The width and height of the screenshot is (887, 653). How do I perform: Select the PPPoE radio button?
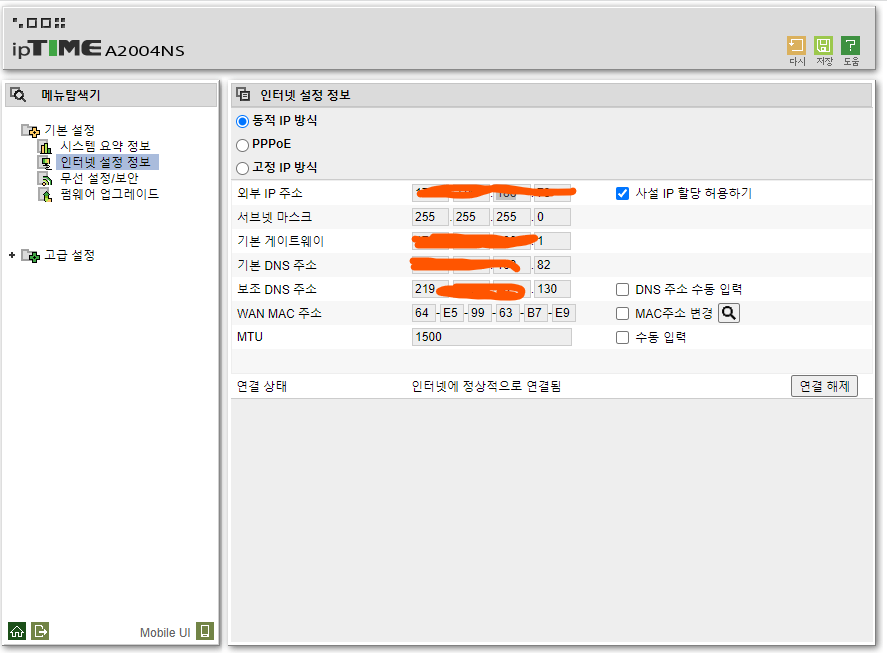[x=243, y=145]
